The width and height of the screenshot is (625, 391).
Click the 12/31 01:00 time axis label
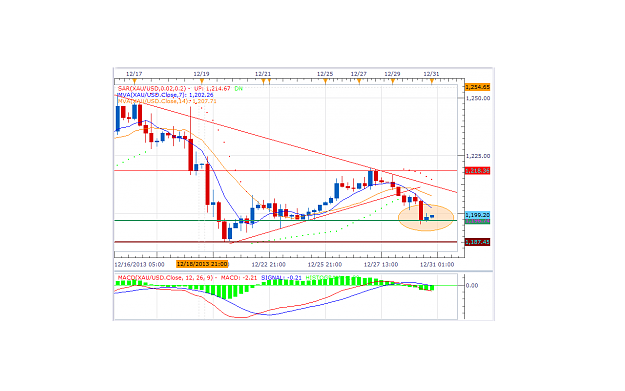click(x=437, y=264)
